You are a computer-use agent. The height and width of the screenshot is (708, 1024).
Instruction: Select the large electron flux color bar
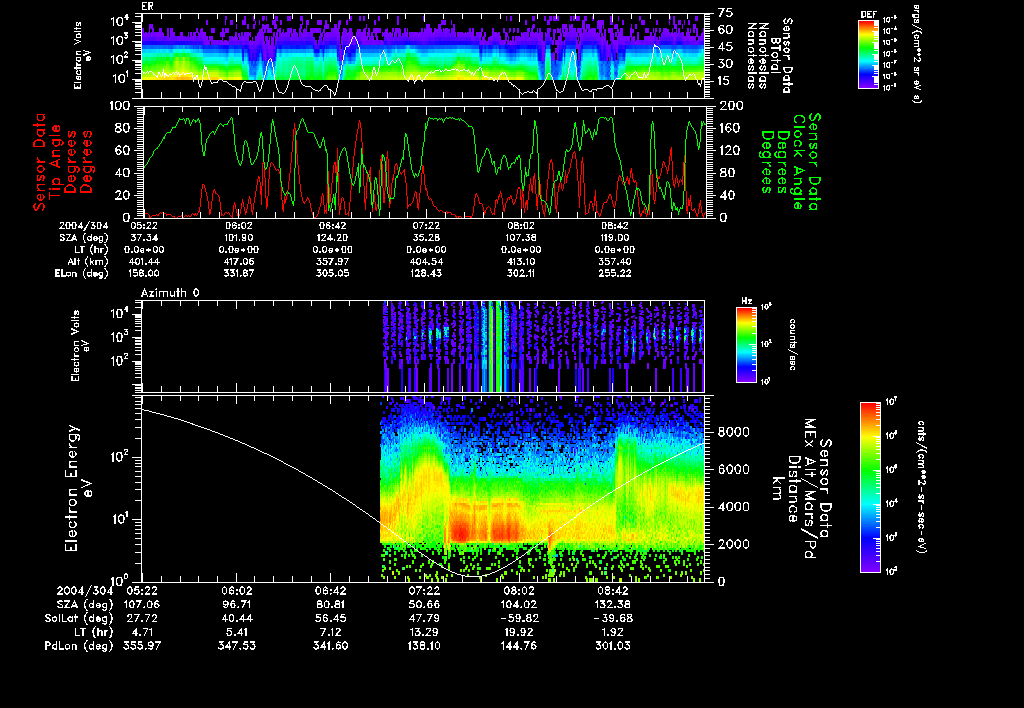coord(870,487)
